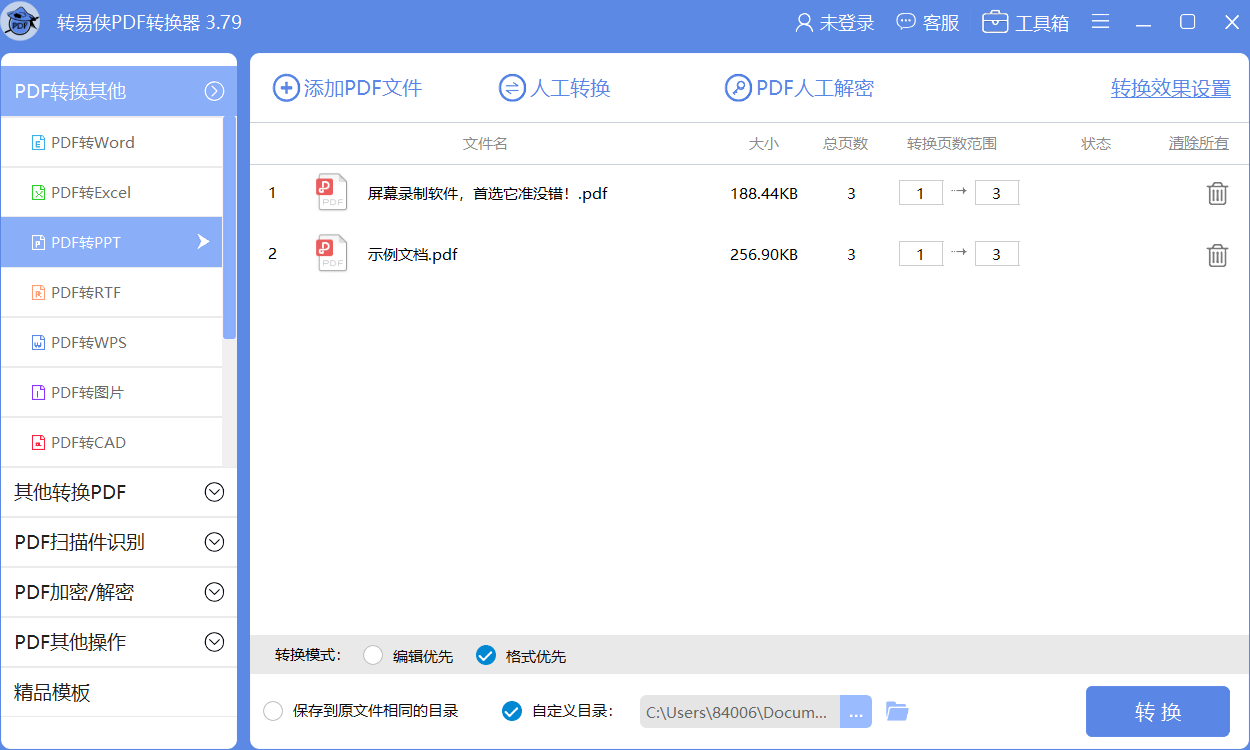Click end page field of 示例文档.pdf row
This screenshot has height=750, width=1250.
[997, 254]
